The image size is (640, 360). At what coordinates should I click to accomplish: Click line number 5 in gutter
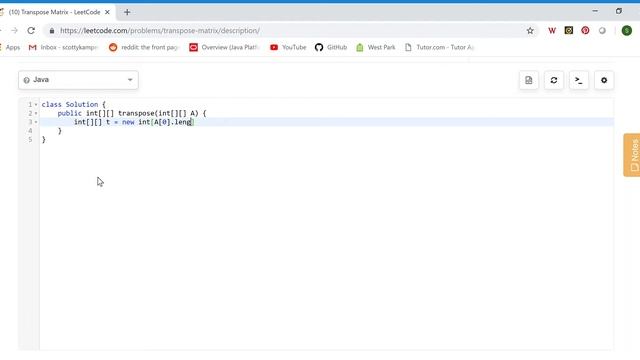click(x=30, y=140)
